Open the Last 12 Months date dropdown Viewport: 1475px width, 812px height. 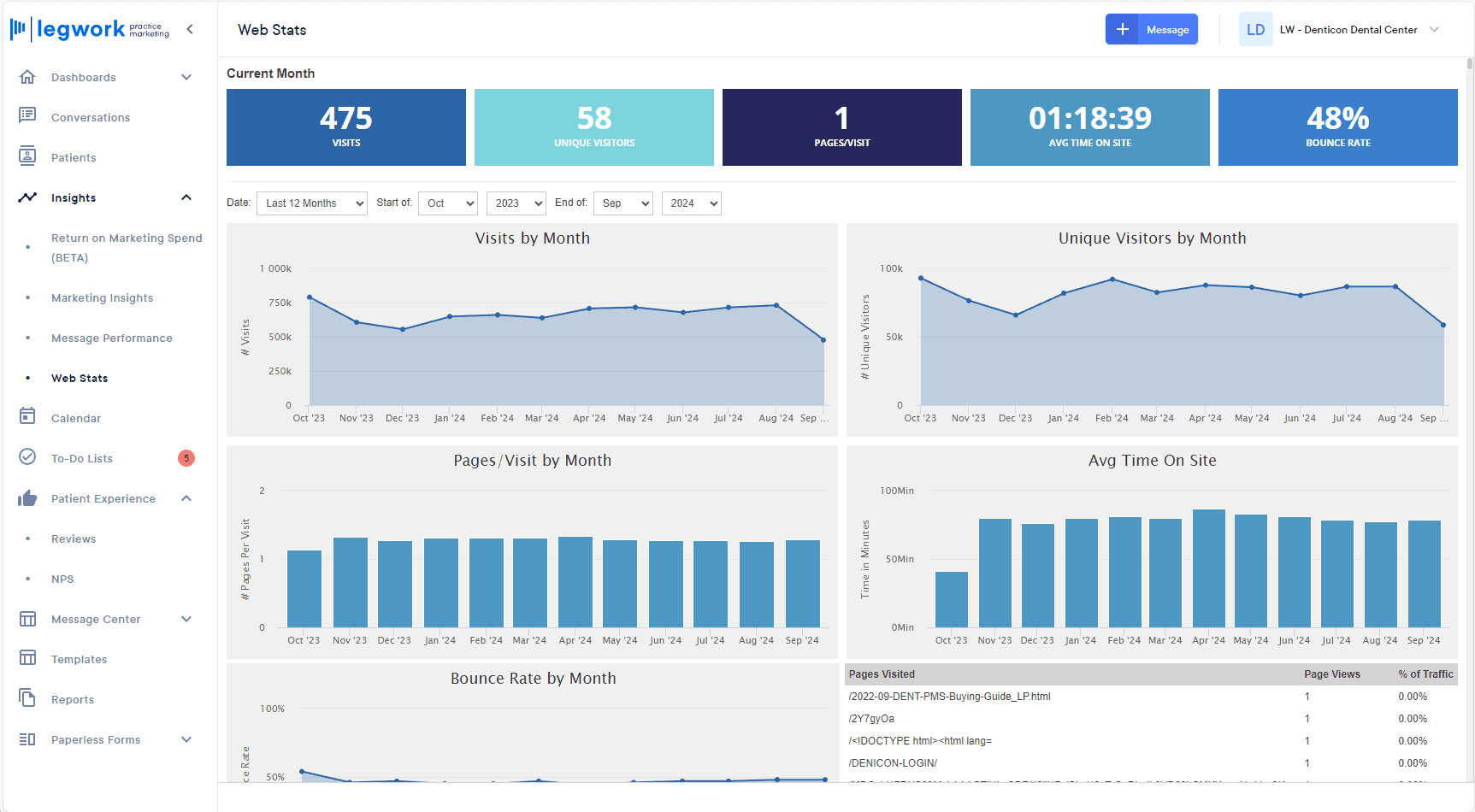pos(312,203)
